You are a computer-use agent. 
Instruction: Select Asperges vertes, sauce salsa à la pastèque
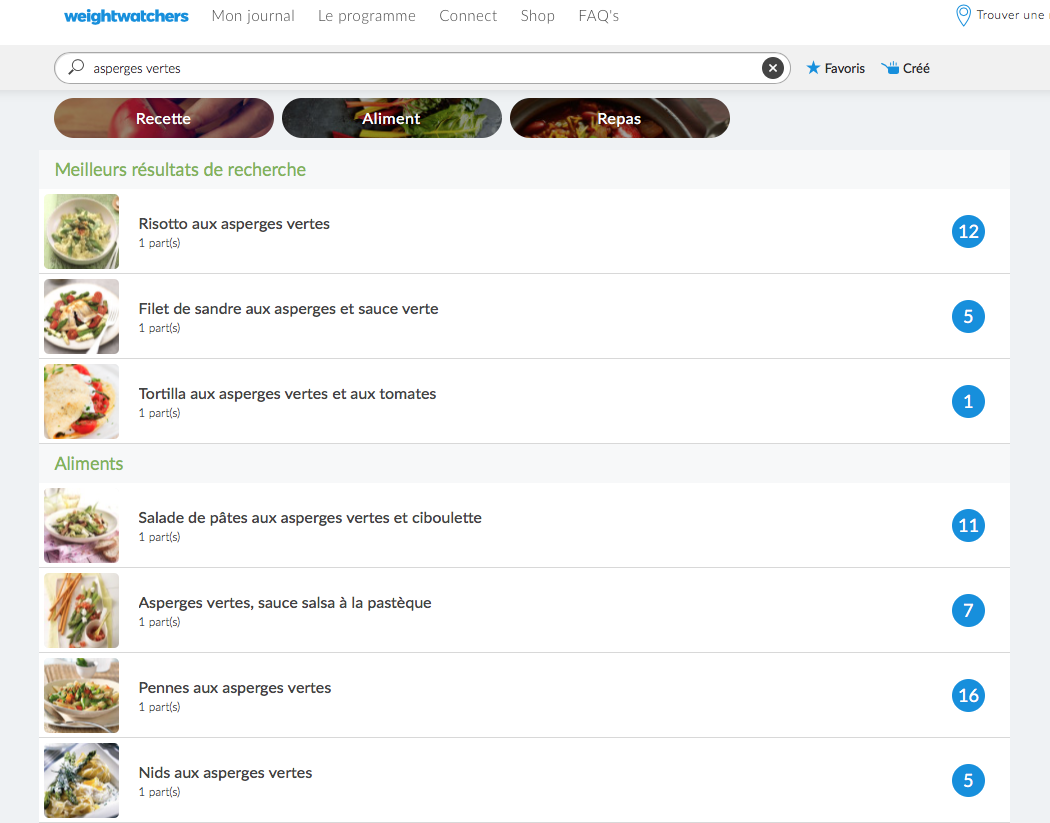pos(285,603)
